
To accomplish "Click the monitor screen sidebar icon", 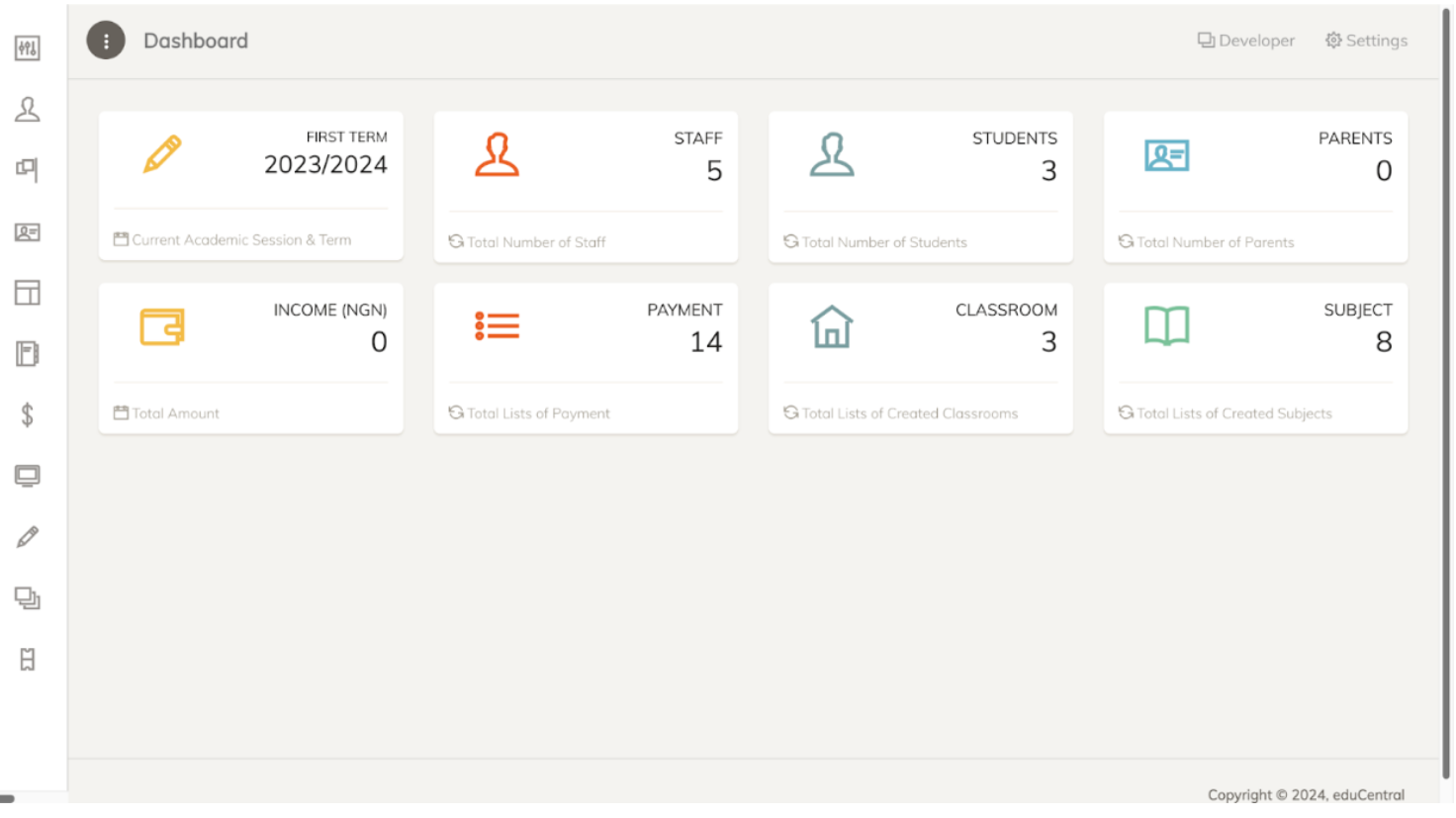I will click(28, 476).
